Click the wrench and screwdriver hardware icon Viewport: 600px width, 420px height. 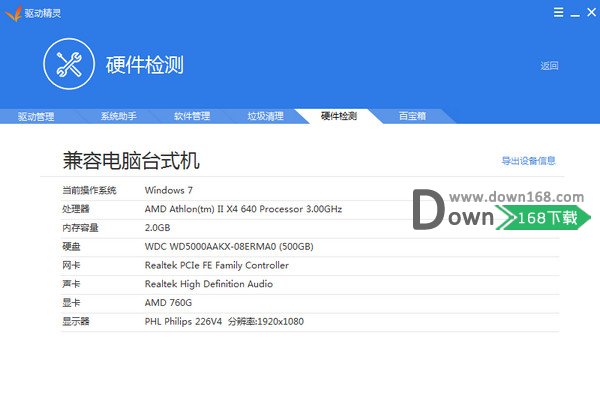point(69,64)
